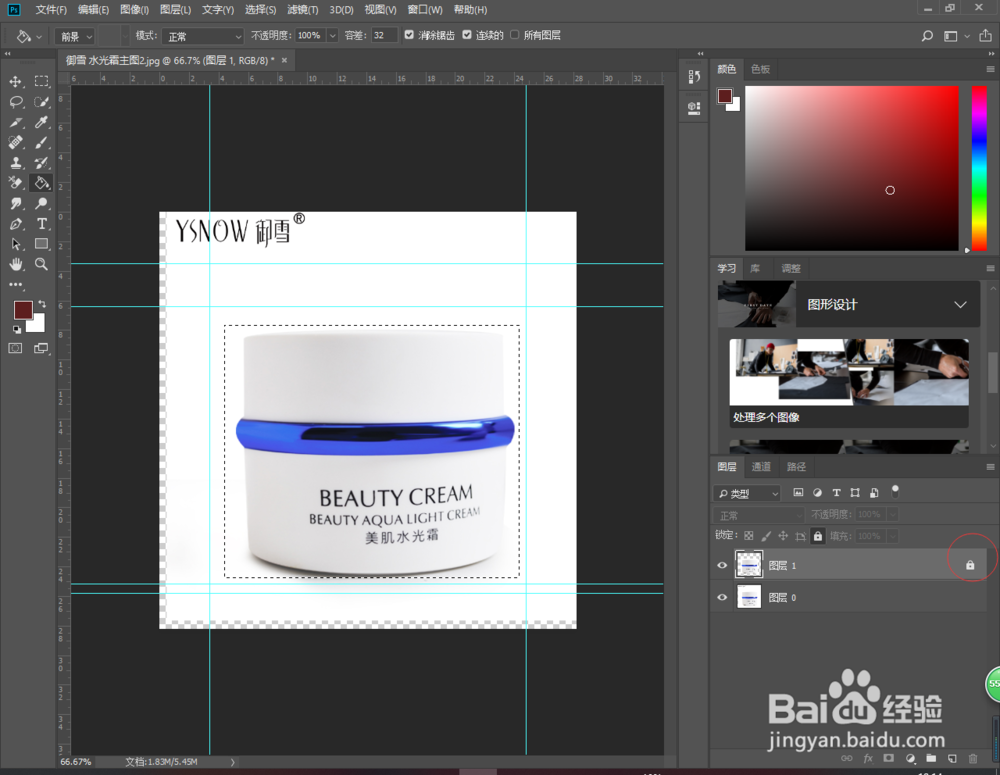Select the Rectangular Marquee tool
Screen dimensions: 1000x775
[41, 82]
